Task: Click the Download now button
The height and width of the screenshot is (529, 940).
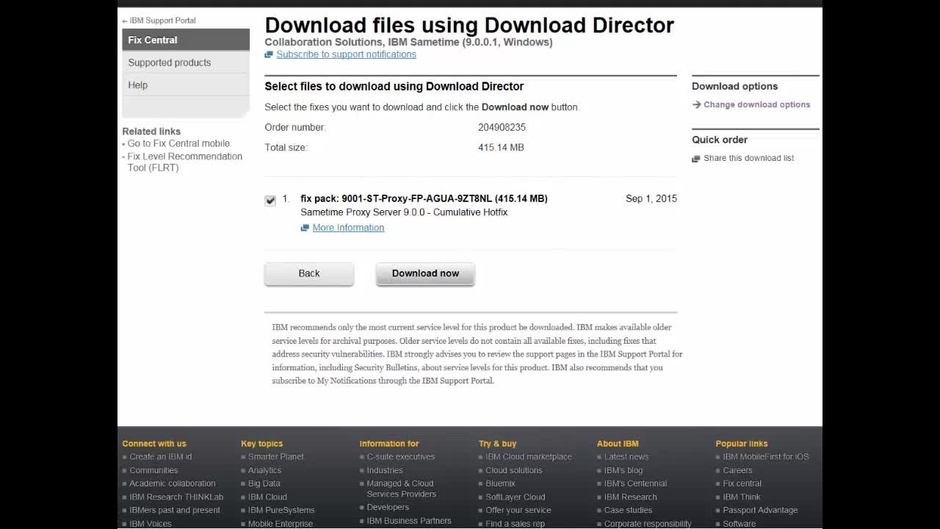Action: 426,273
